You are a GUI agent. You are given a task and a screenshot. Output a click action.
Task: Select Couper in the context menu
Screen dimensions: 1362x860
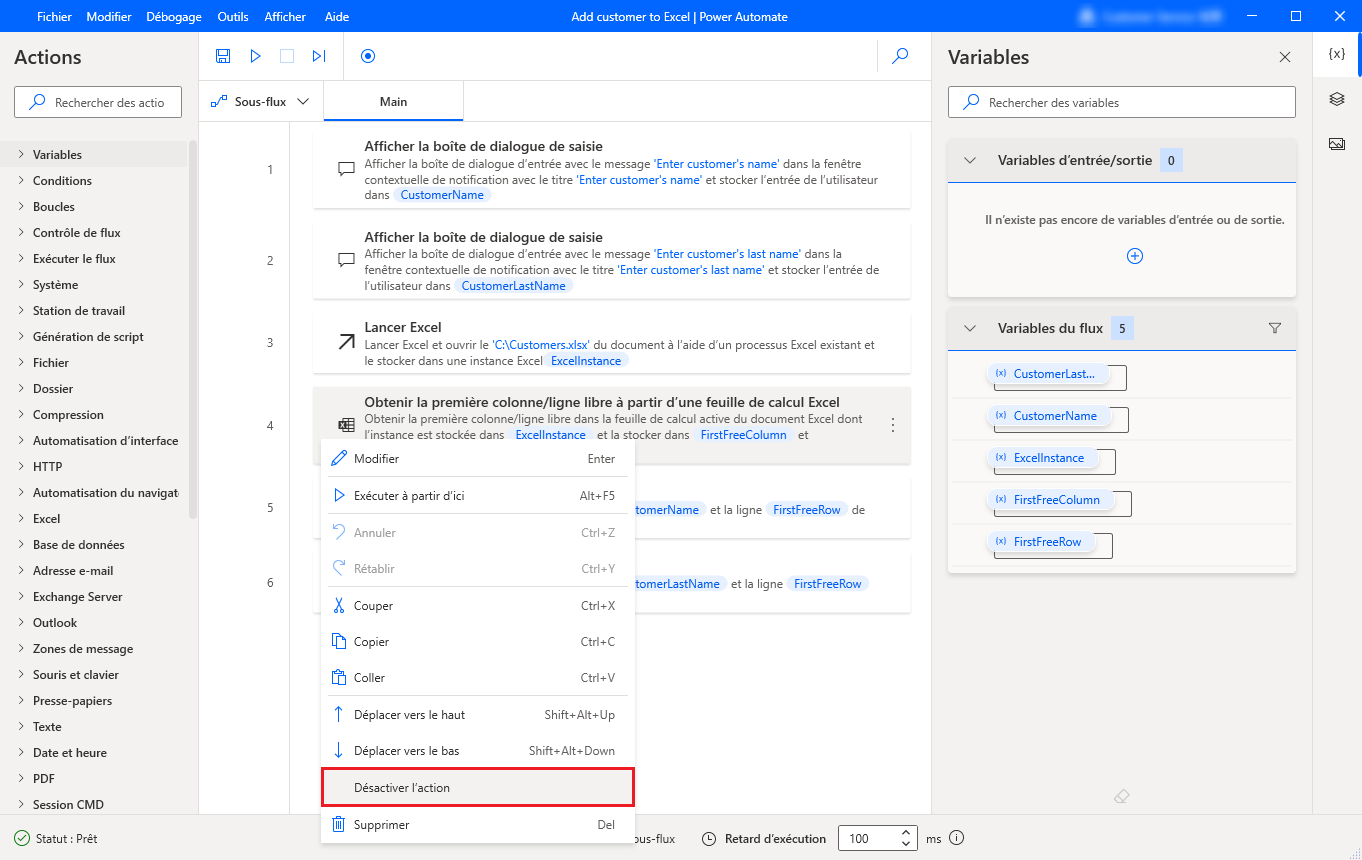pos(478,606)
